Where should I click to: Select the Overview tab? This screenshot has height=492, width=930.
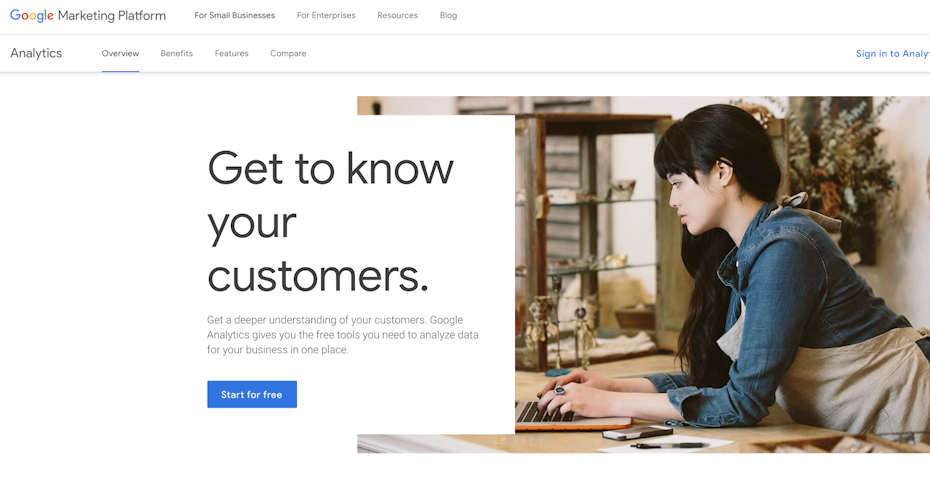(120, 53)
